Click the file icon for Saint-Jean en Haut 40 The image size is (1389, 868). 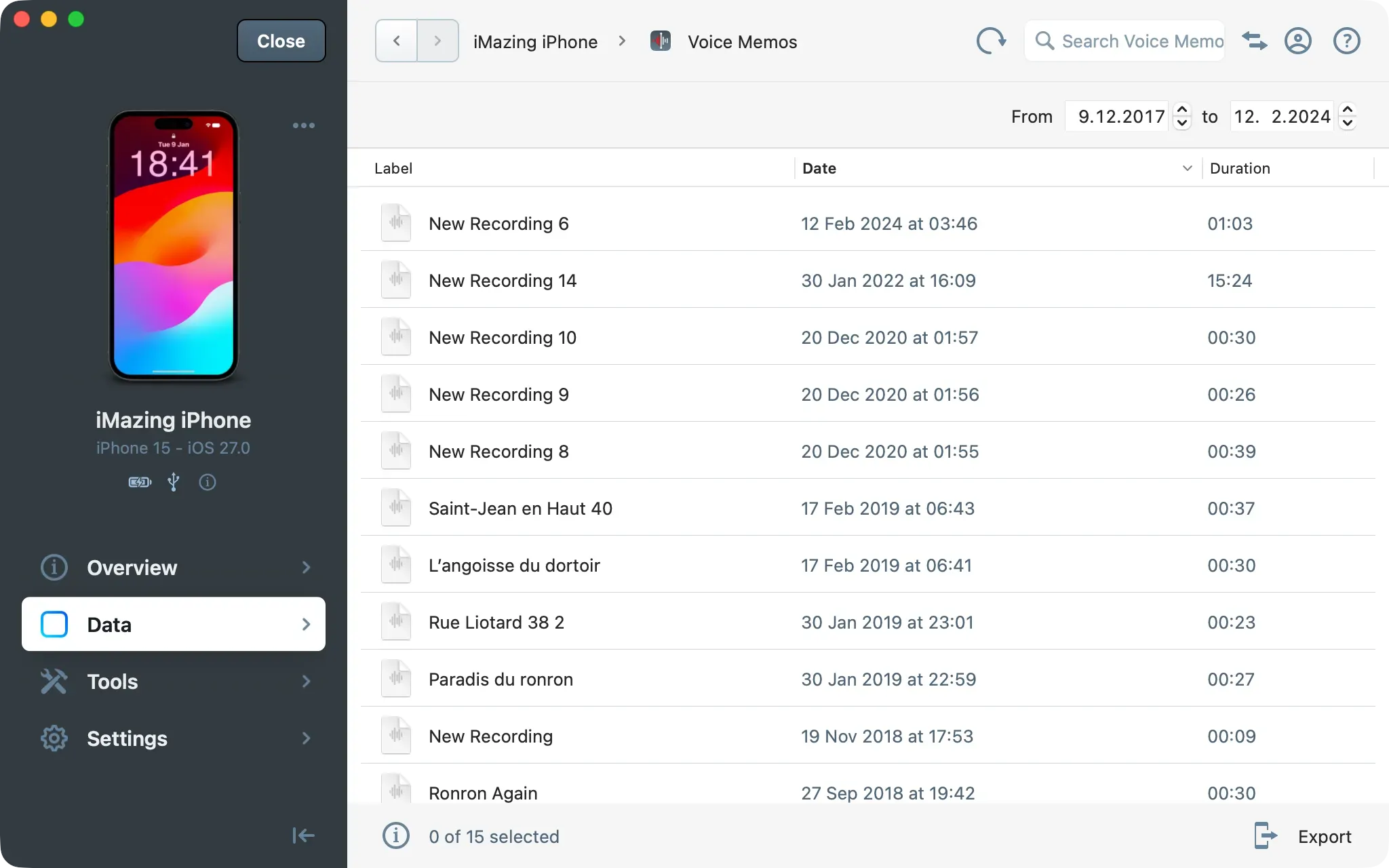click(396, 507)
